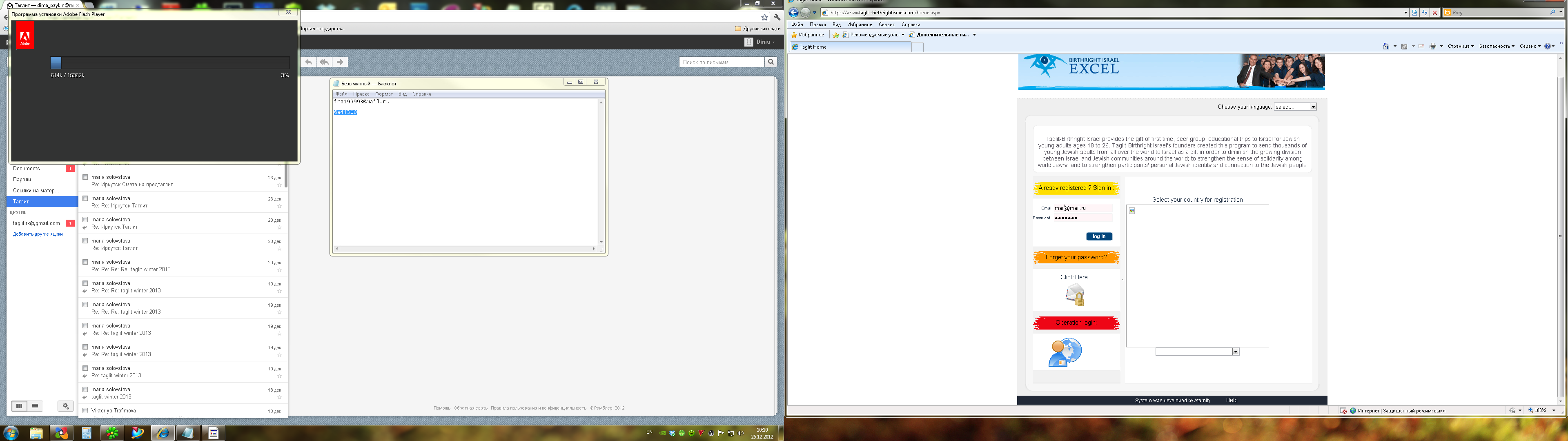
Task: Open the Избранное menu in IE menu bar
Action: (859, 24)
